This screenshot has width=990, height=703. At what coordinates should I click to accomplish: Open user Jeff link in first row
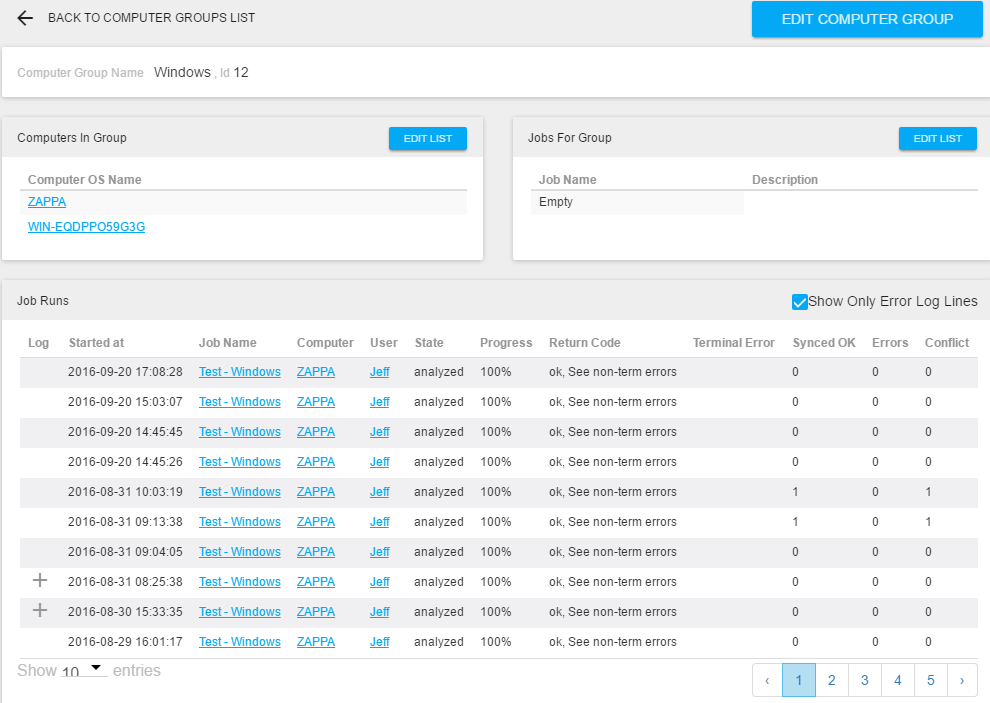point(379,372)
